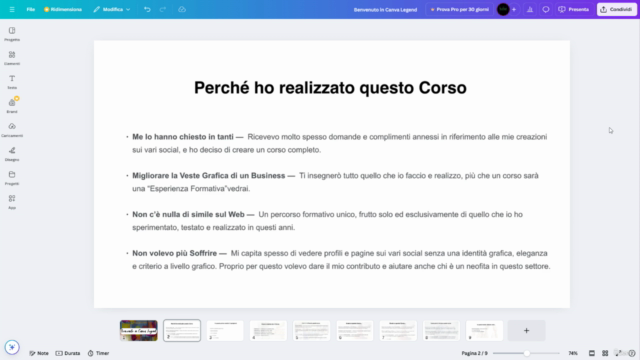Image resolution: width=640 pixels, height=360 pixels.
Task: Select the slide 5 thumbnail
Action: click(x=311, y=331)
